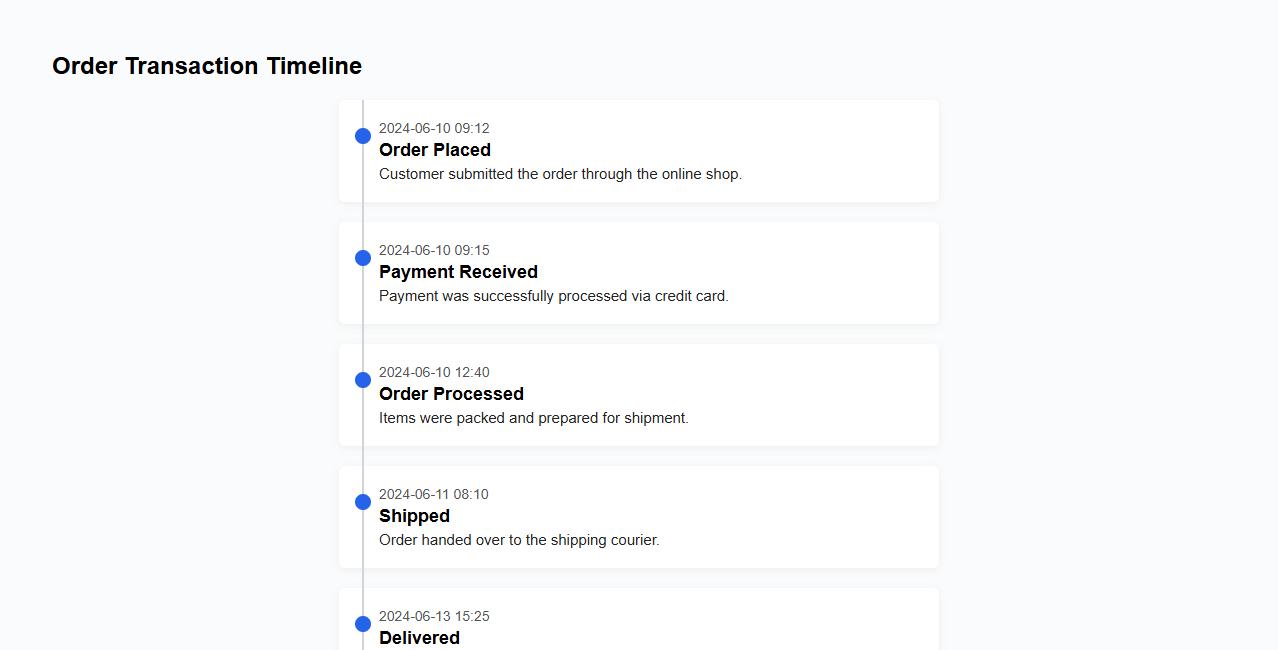Click the 2024-06-13 15:25 timestamp

pyautogui.click(x=434, y=616)
